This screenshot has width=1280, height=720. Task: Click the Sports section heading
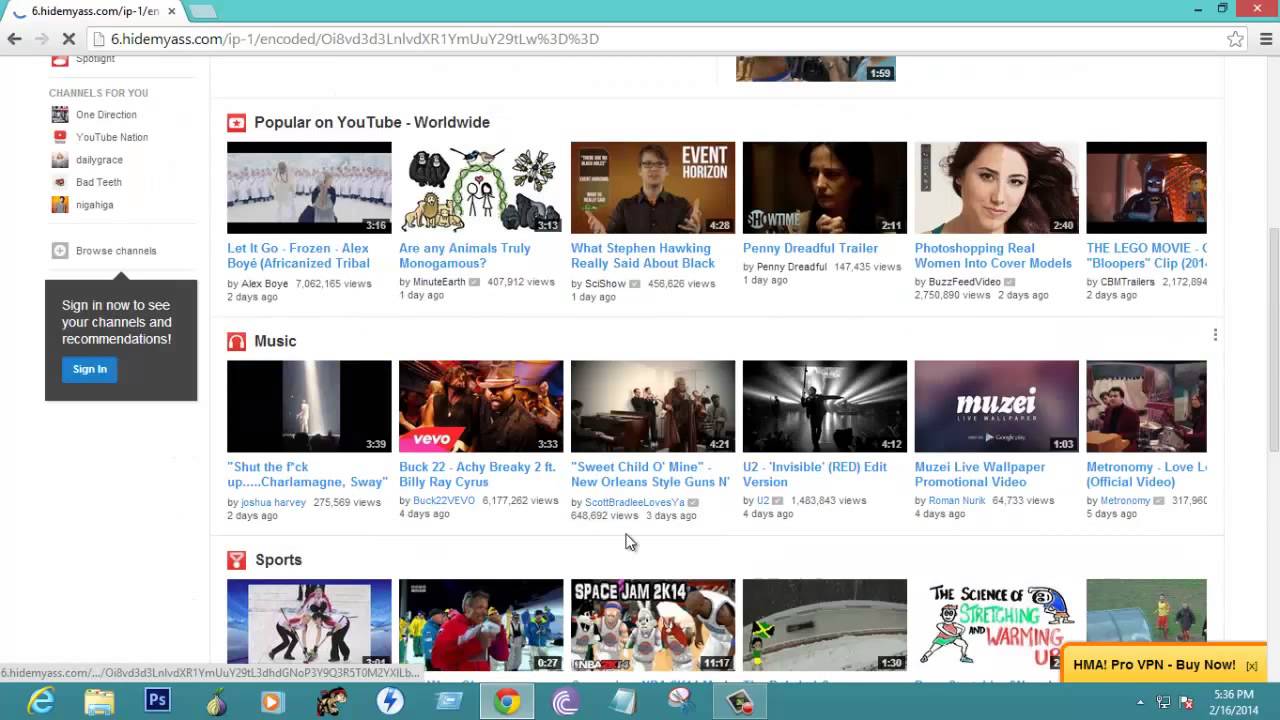click(x=278, y=560)
